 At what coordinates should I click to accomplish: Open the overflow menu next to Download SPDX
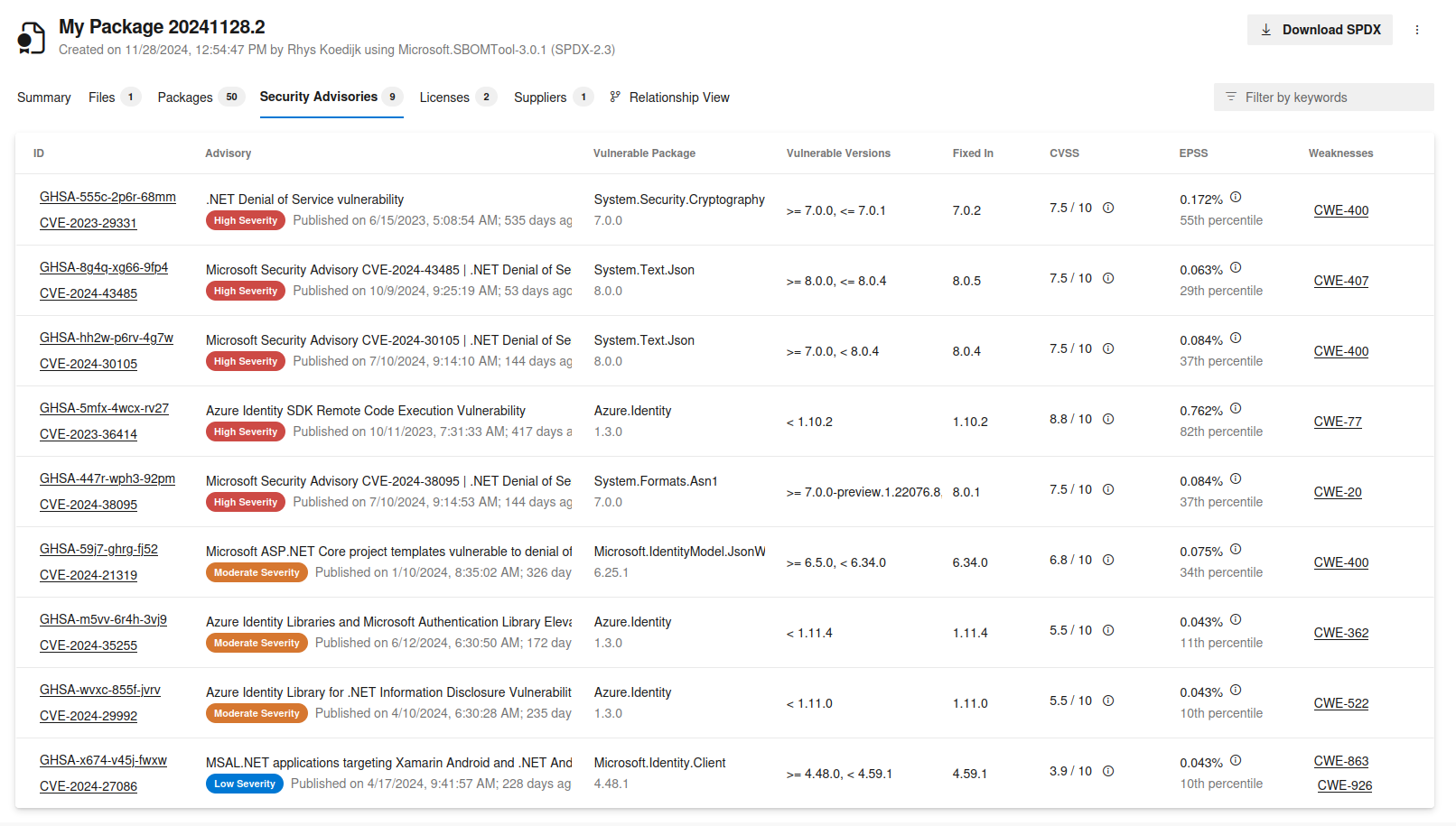(1418, 29)
